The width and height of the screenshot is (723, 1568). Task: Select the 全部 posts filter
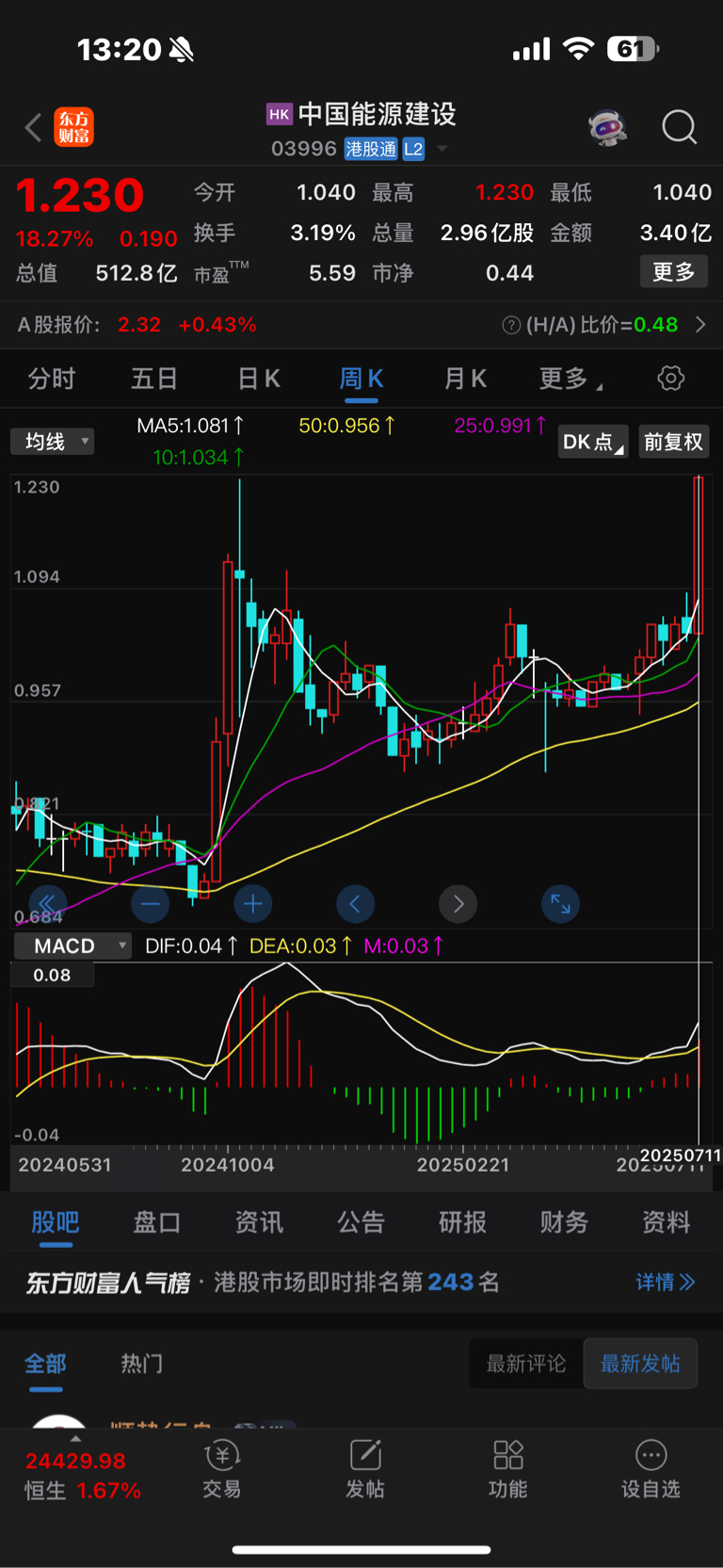click(45, 1364)
